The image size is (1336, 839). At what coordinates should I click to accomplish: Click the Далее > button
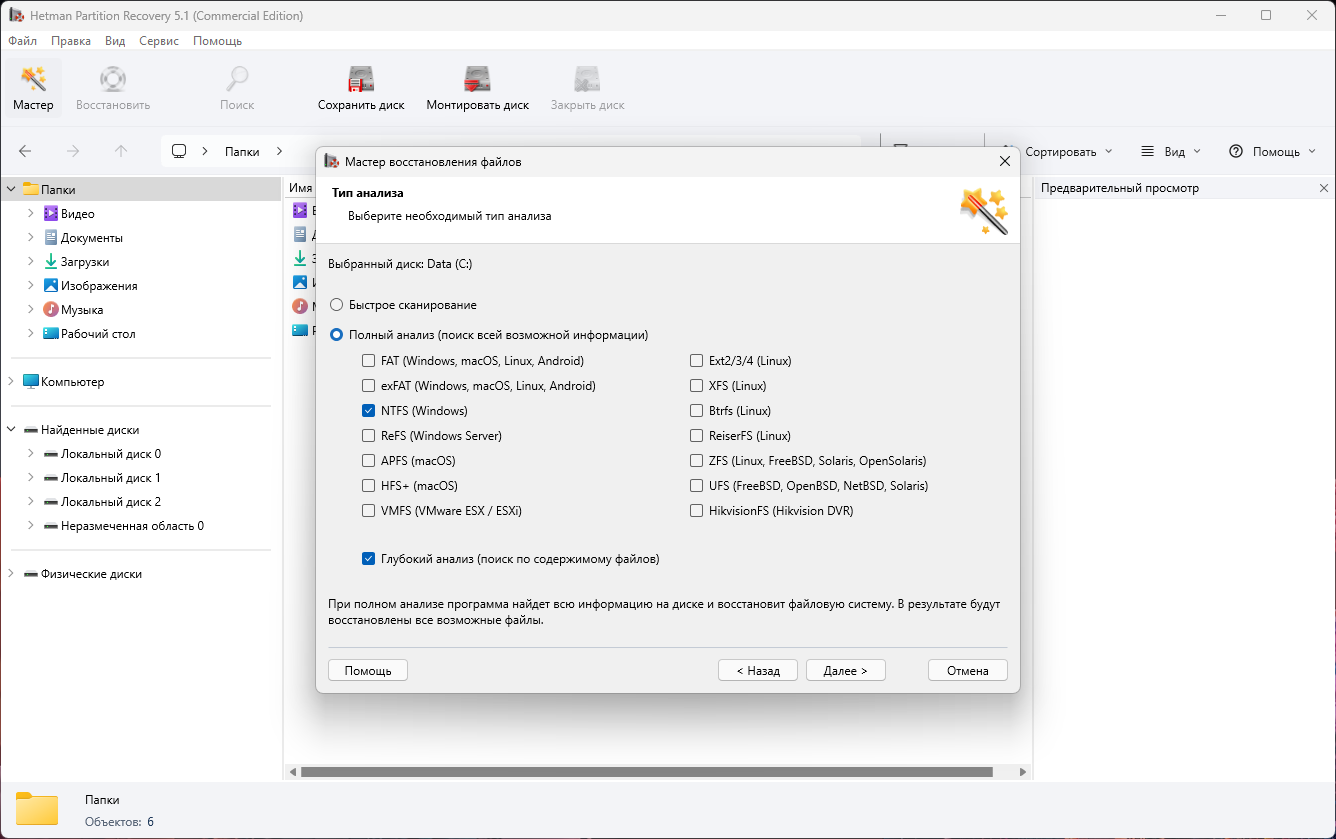coord(846,671)
